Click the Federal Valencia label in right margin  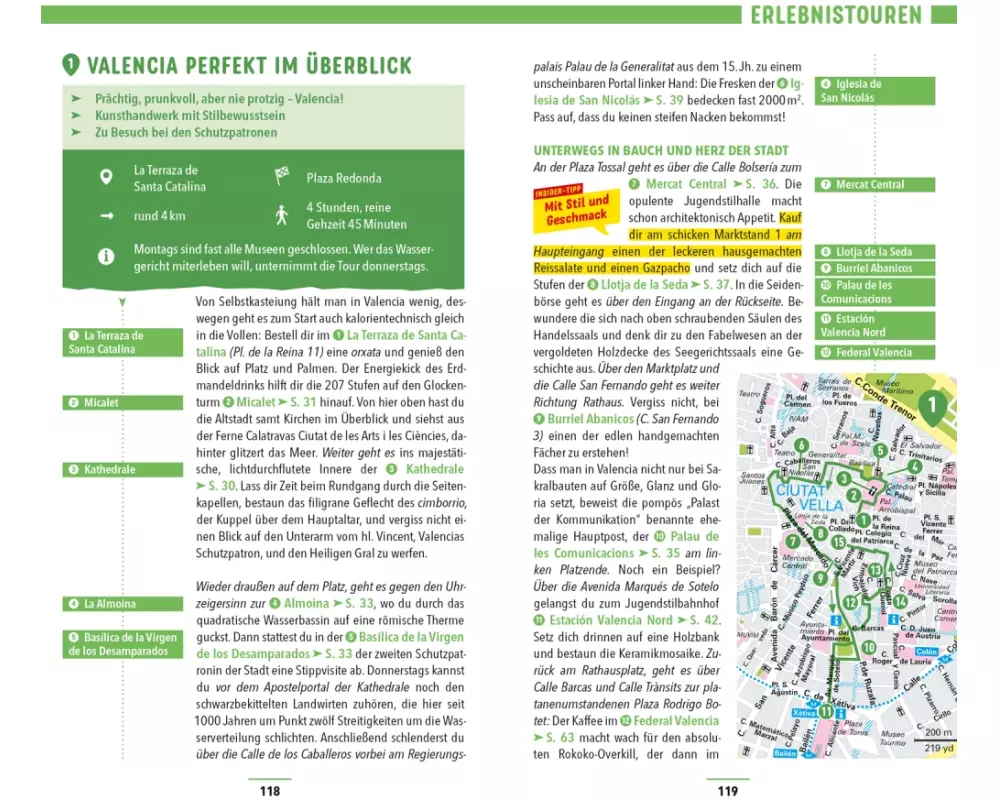click(875, 353)
